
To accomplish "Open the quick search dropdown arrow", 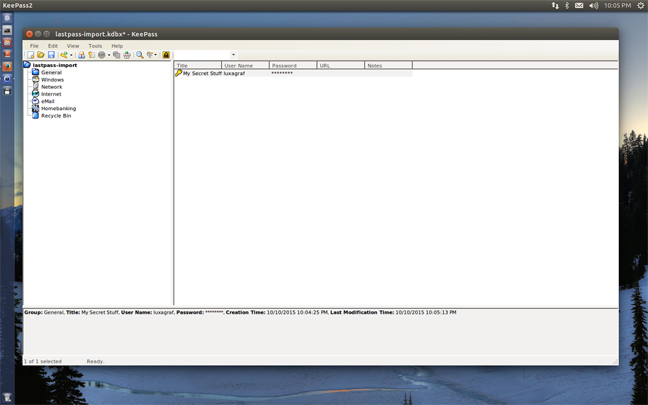I will click(233, 55).
